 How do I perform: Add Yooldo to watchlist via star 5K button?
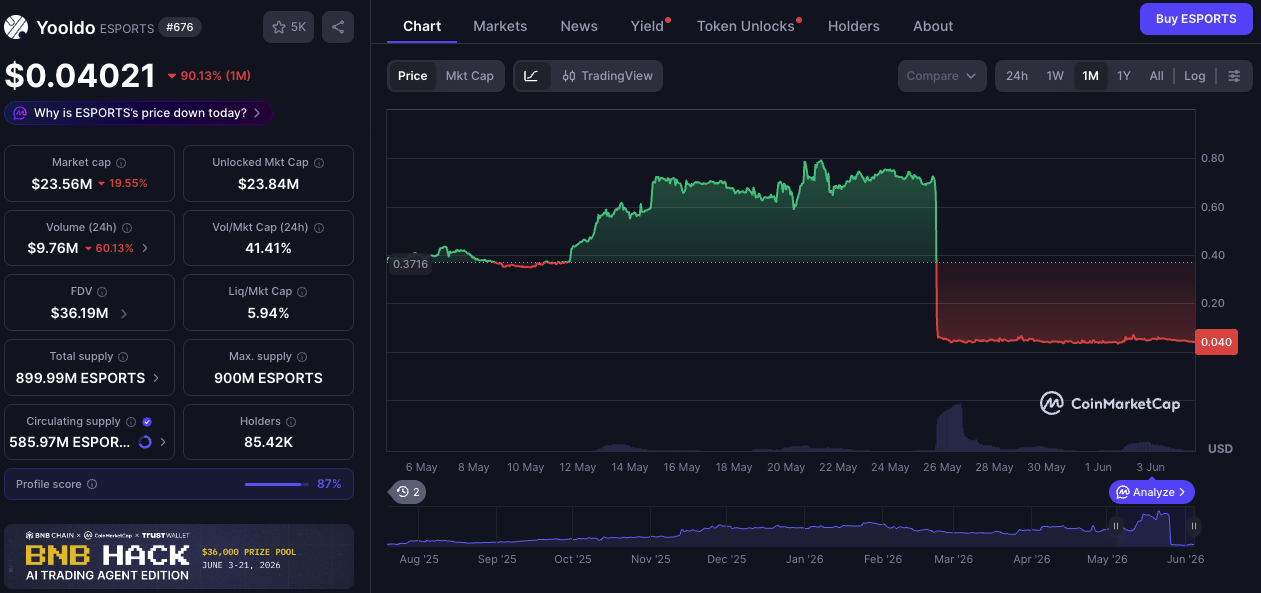289,27
